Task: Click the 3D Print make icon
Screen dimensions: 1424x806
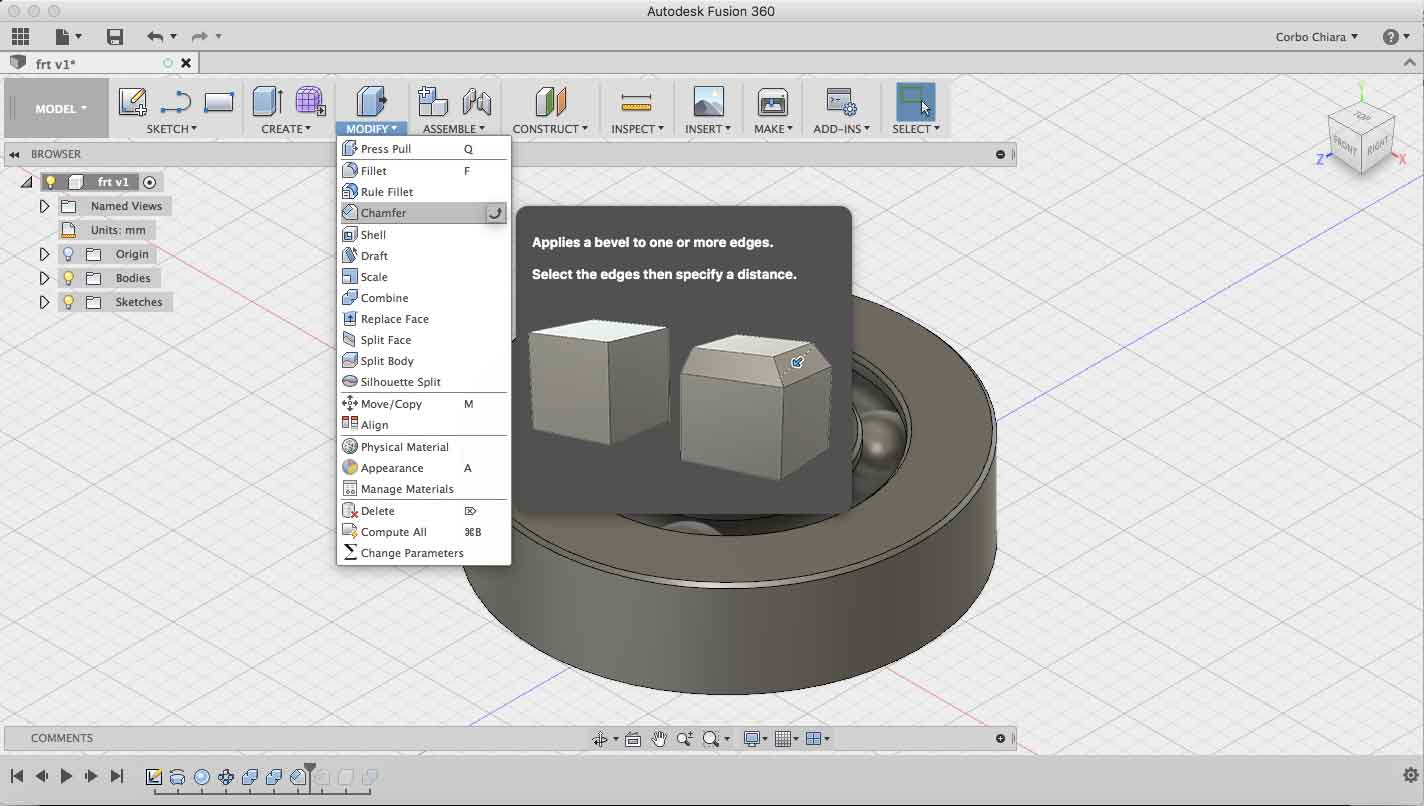Action: pyautogui.click(x=773, y=101)
